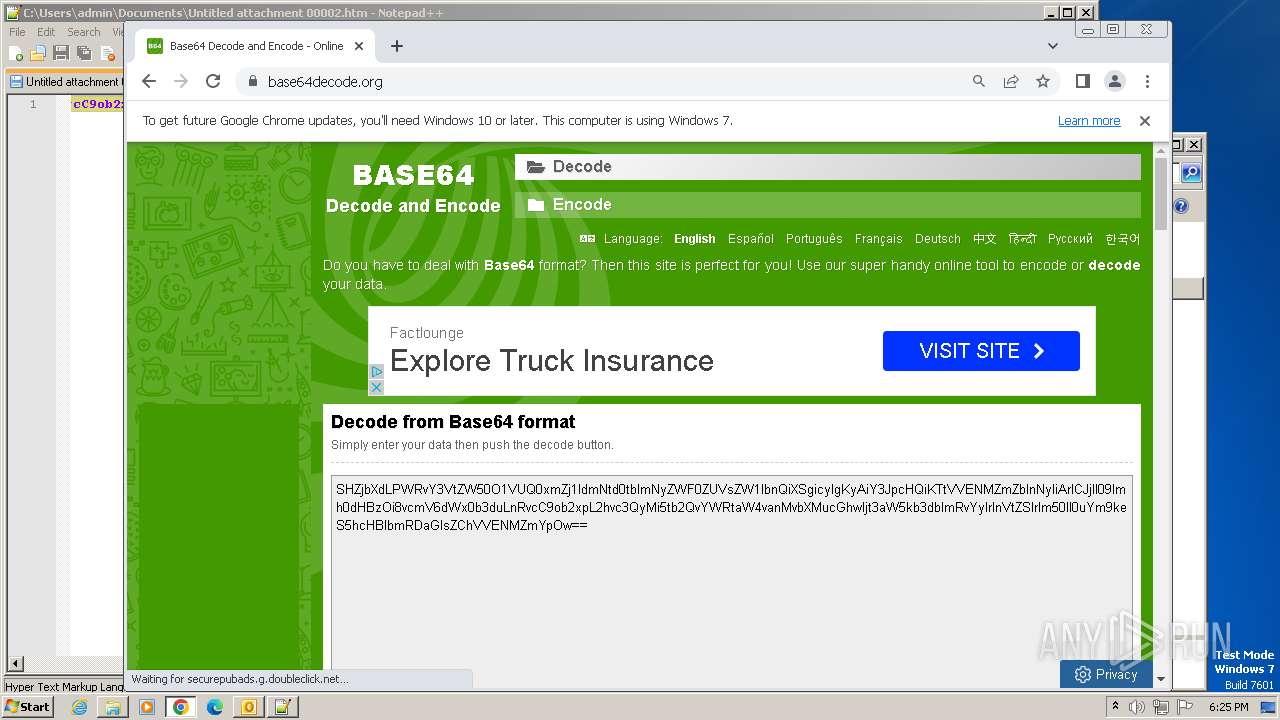This screenshot has height=720, width=1280.
Task: Open Internet Explorer from taskbar
Action: point(80,707)
